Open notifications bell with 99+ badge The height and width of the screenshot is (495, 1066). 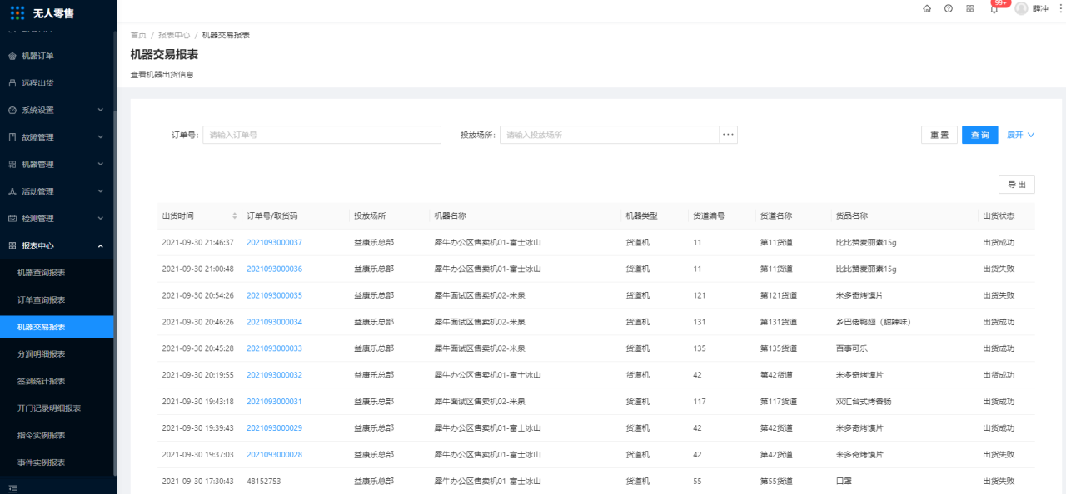point(995,7)
